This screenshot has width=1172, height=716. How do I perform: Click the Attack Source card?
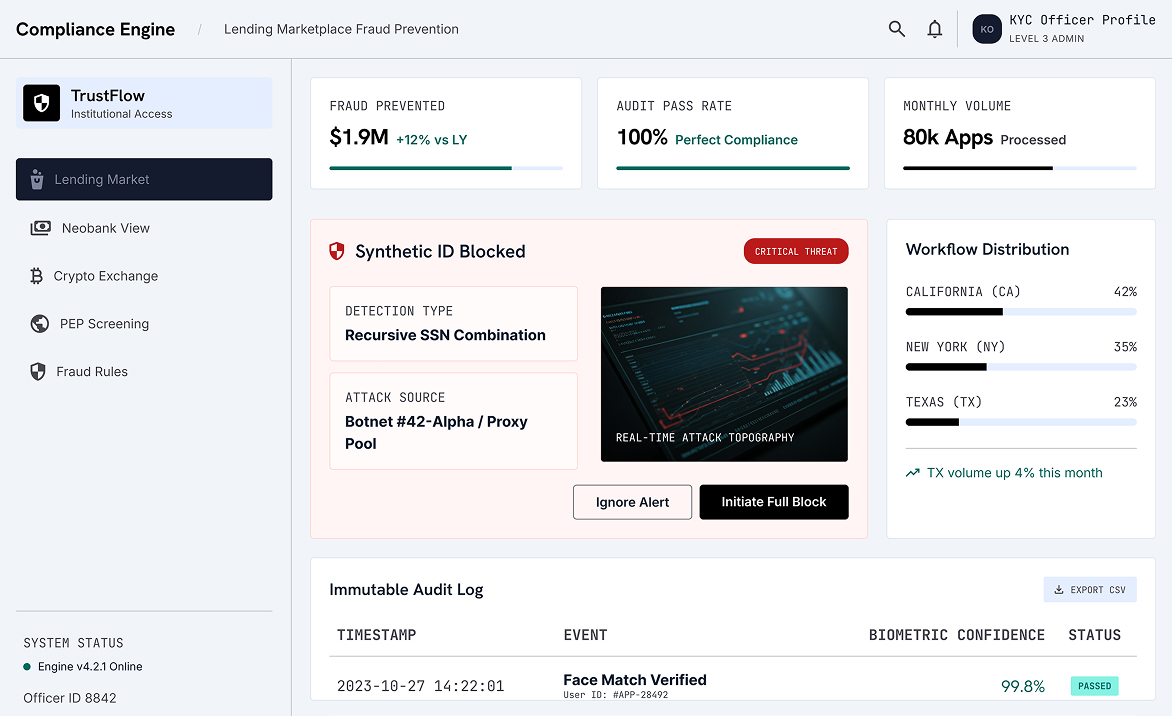pos(454,422)
